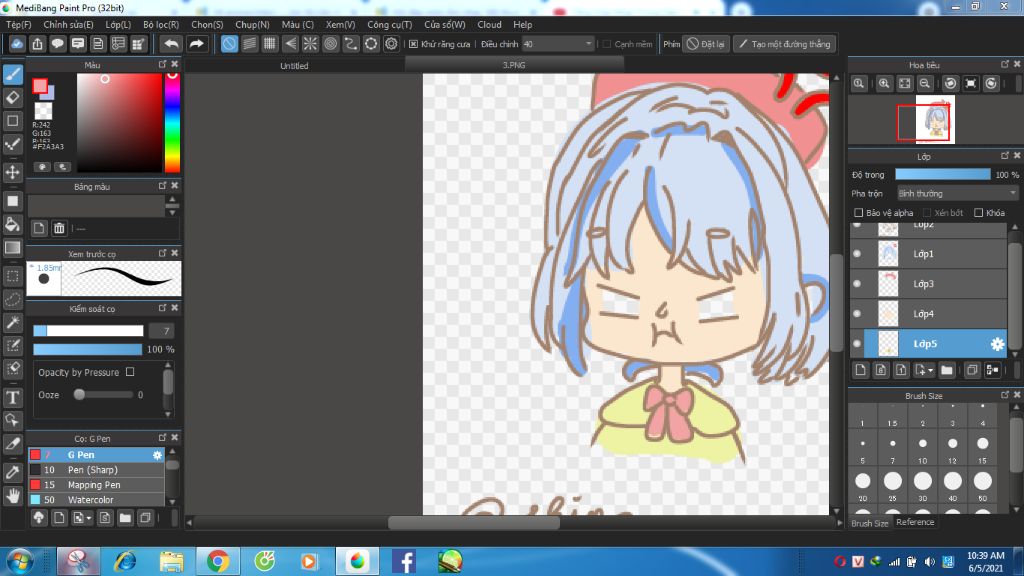
Task: Select the Rectangle Select tool
Action: coord(13,276)
